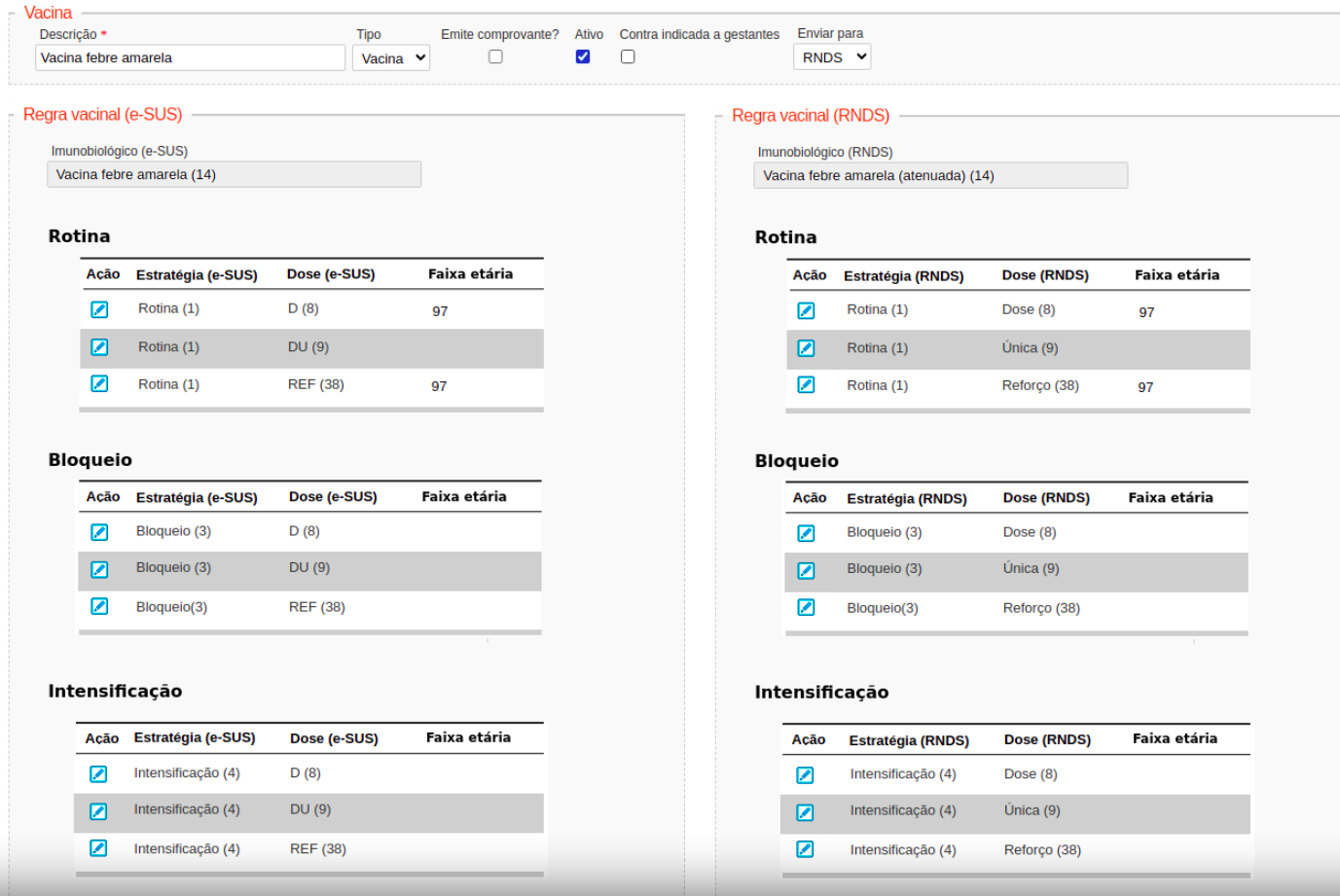This screenshot has height=896, width=1340.
Task: Edit RNDS Intensificação row with Única (9)
Action: click(805, 812)
